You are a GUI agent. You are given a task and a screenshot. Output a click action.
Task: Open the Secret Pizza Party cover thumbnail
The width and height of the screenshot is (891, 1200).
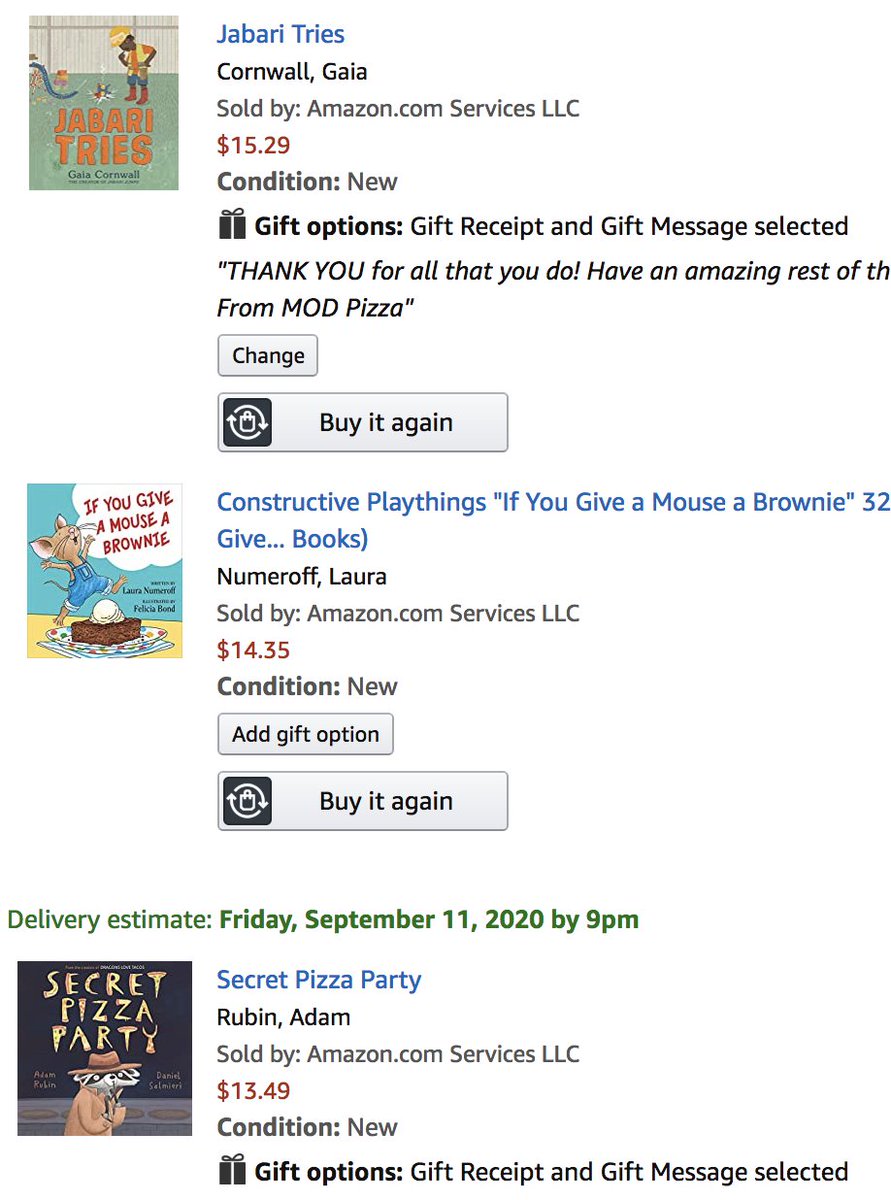point(105,1048)
